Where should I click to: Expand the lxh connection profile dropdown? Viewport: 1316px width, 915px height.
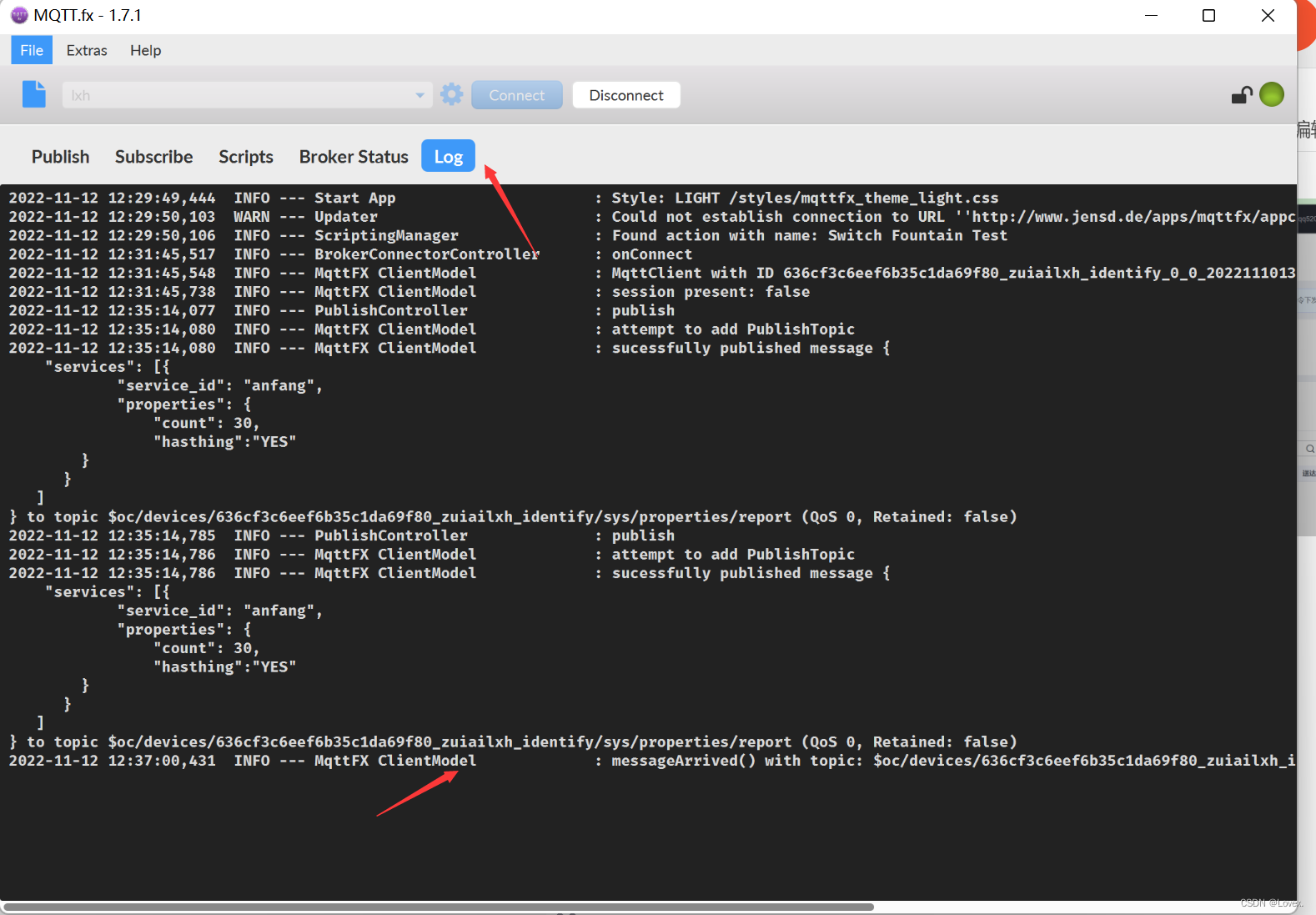[x=419, y=95]
